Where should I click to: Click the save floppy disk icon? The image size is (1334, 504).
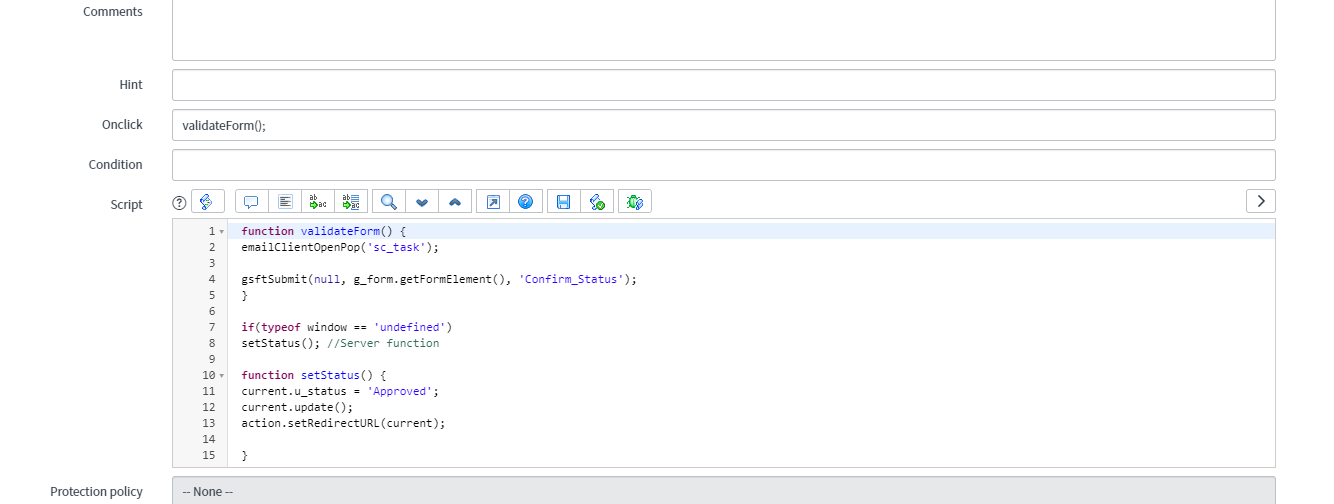point(563,202)
